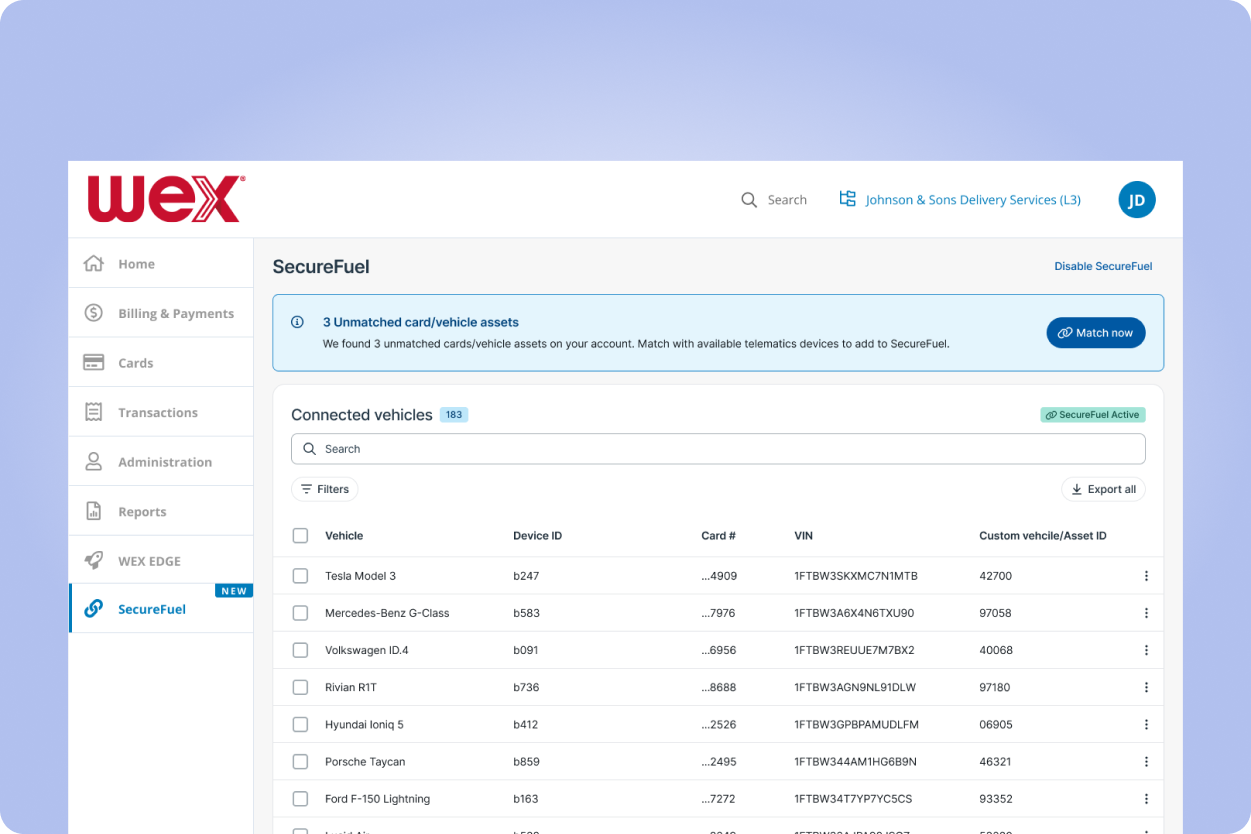Click the Card # column header
The image size is (1251, 834).
coord(718,536)
